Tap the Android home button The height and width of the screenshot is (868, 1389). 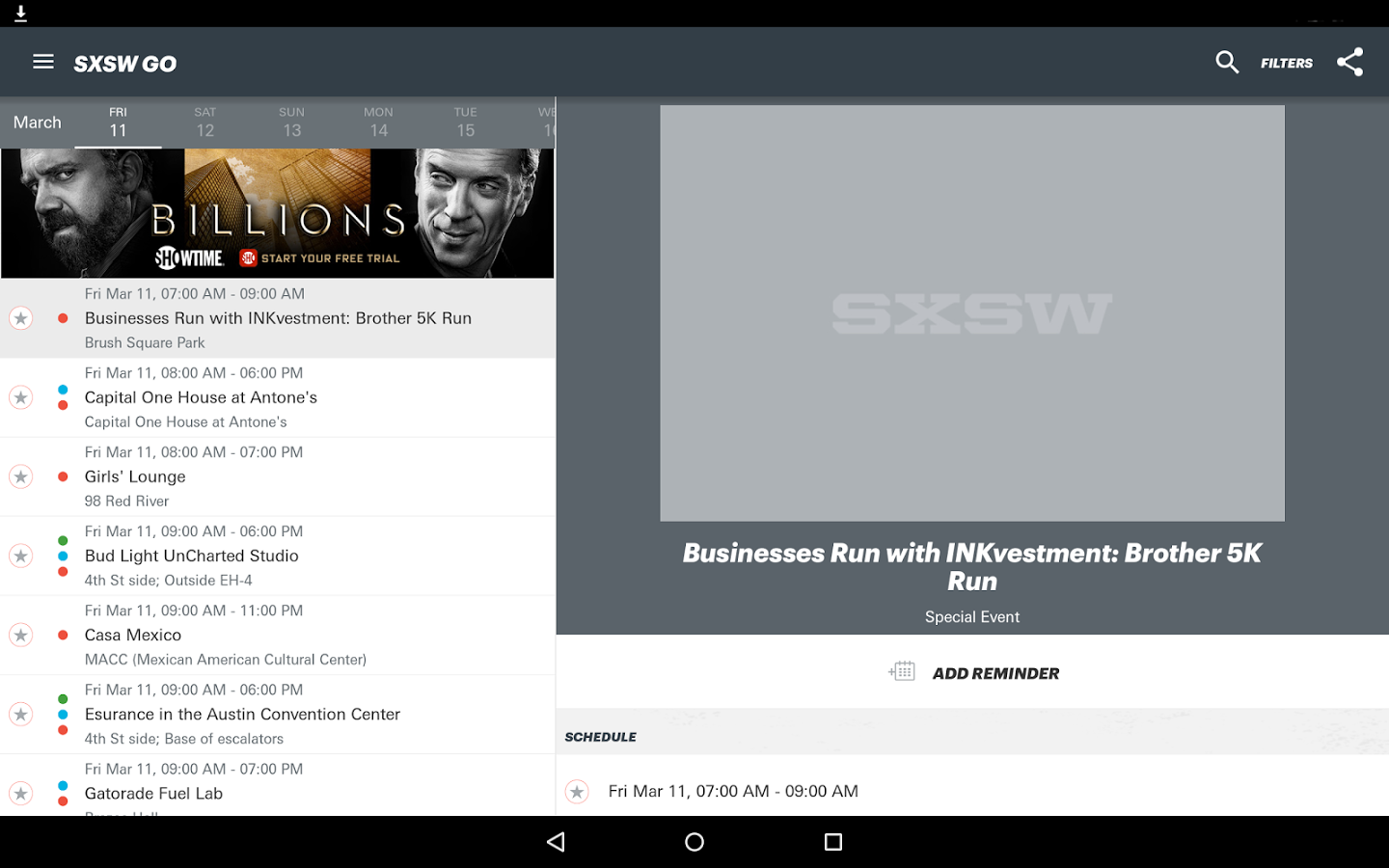click(x=694, y=842)
